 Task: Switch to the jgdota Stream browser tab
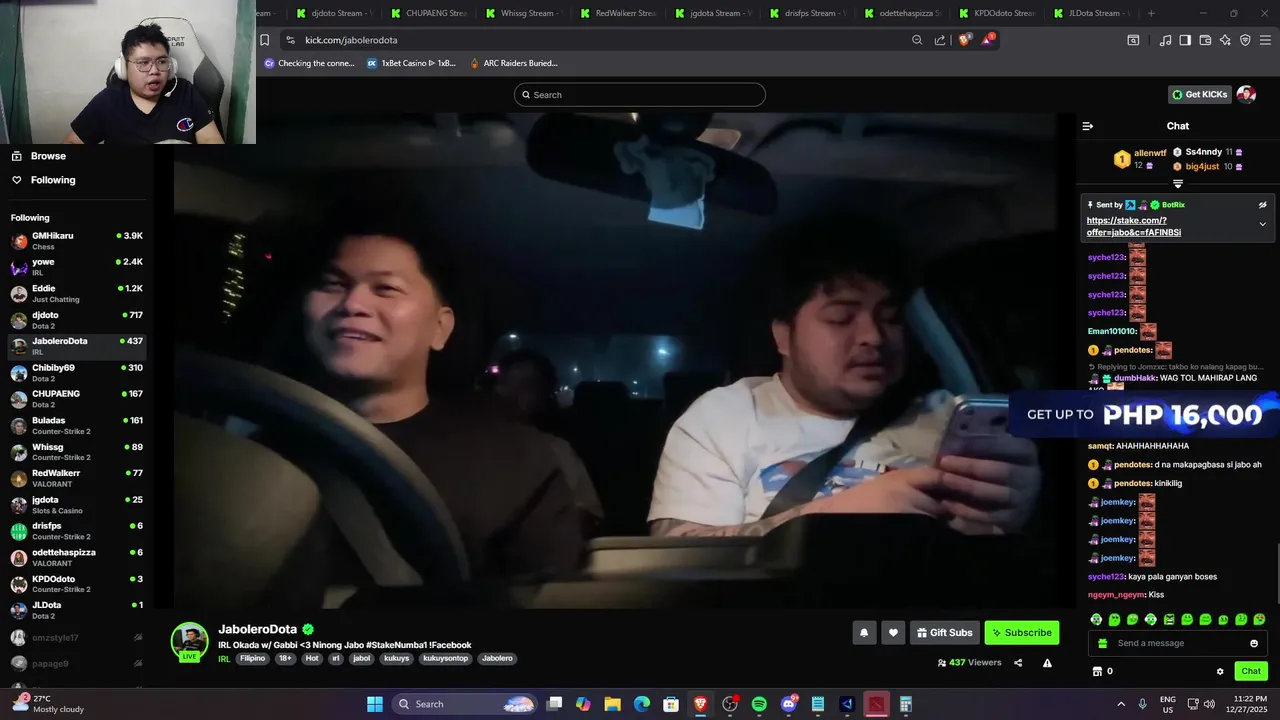pyautogui.click(x=713, y=13)
